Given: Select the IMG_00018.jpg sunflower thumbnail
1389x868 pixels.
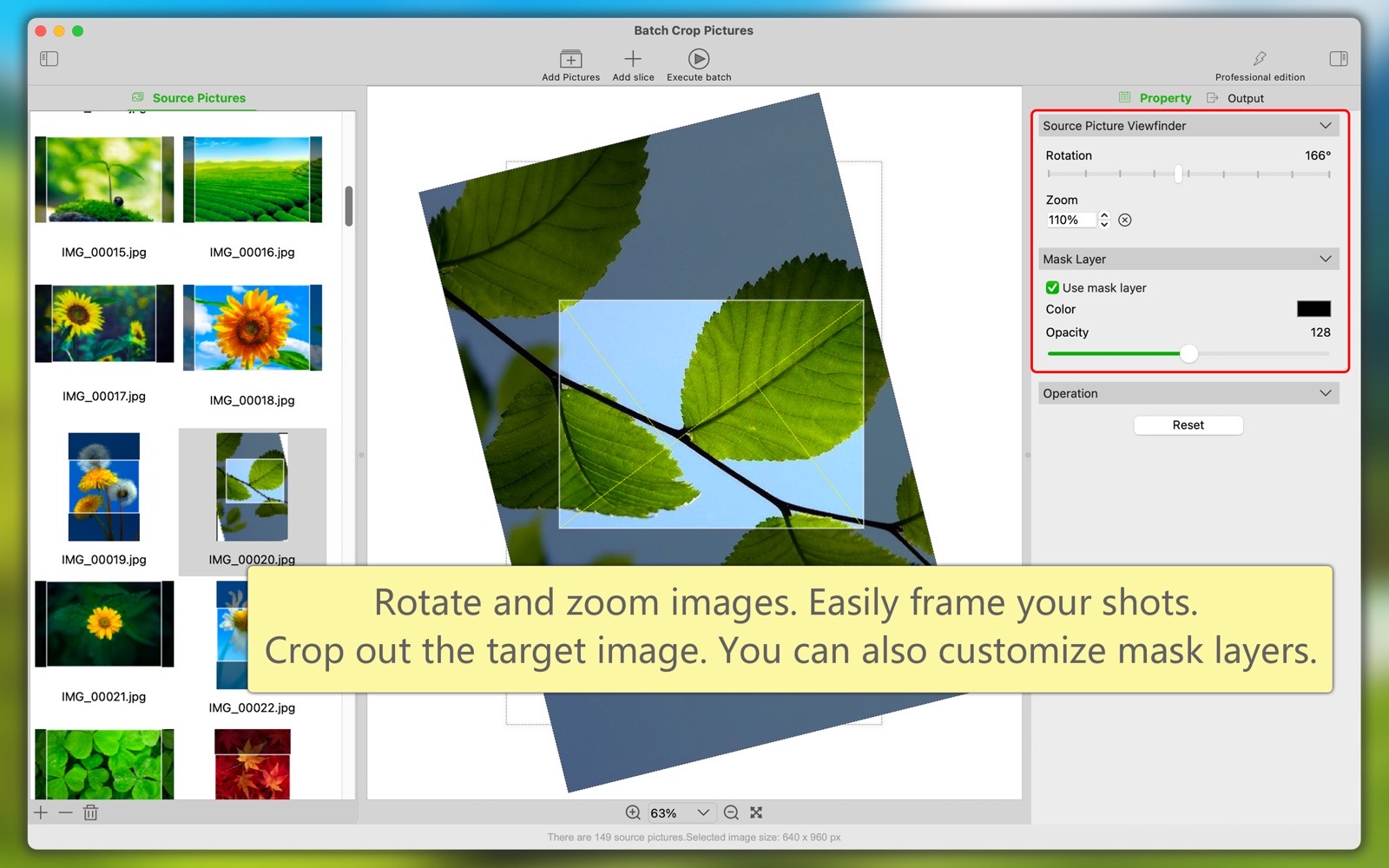Looking at the screenshot, I should (253, 328).
